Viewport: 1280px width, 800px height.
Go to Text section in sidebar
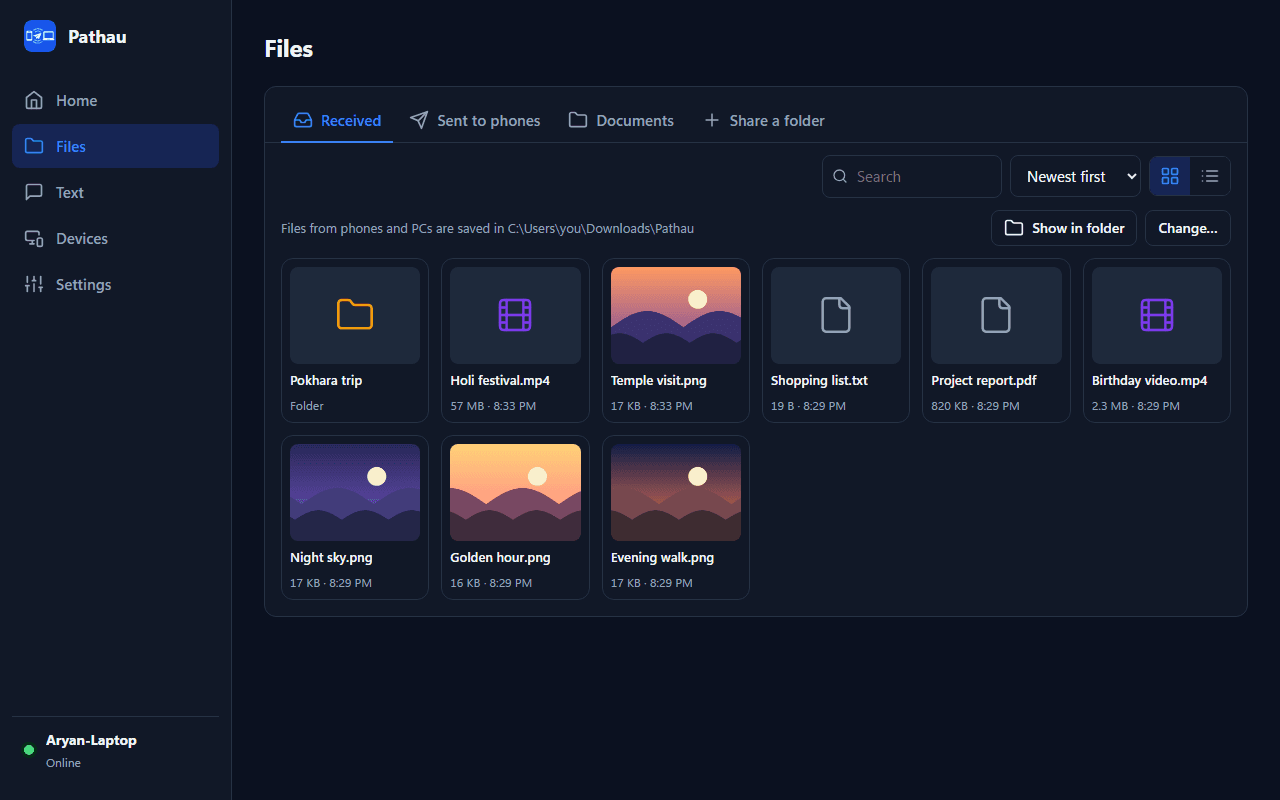(115, 192)
